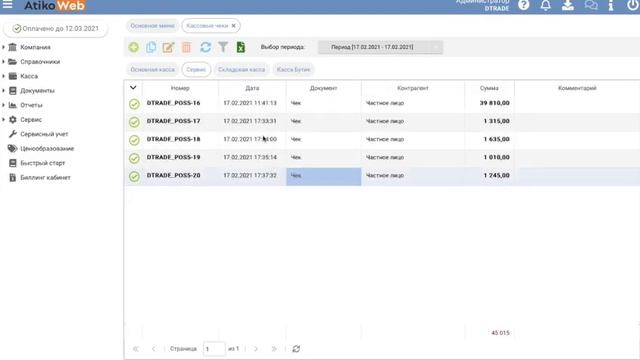Copy the selected receipt
Screen dimensions: 640x360
tap(151, 47)
